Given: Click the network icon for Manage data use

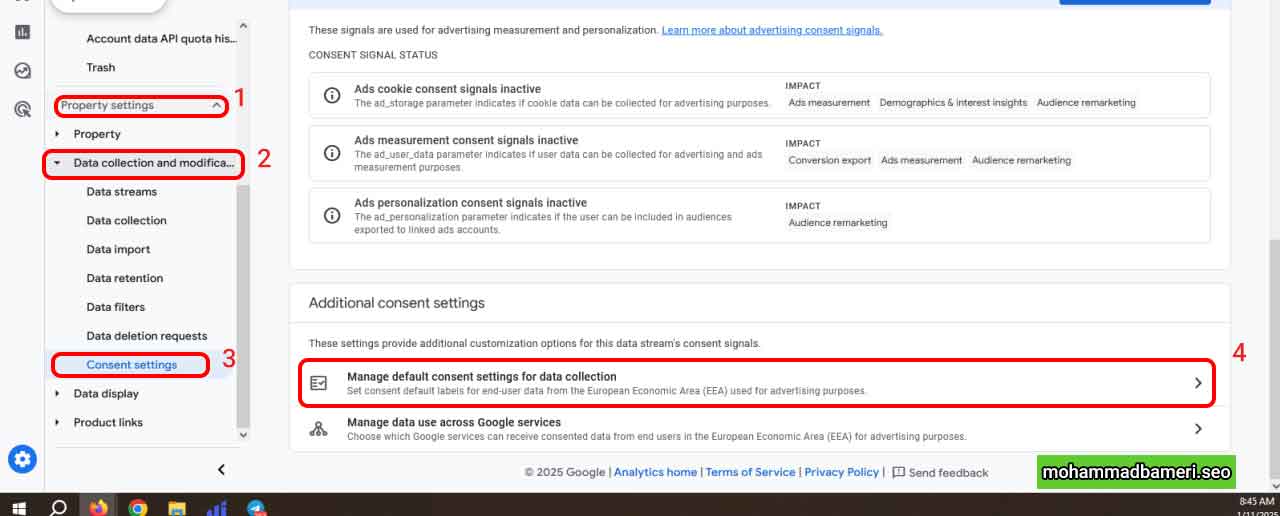Looking at the screenshot, I should (319, 429).
